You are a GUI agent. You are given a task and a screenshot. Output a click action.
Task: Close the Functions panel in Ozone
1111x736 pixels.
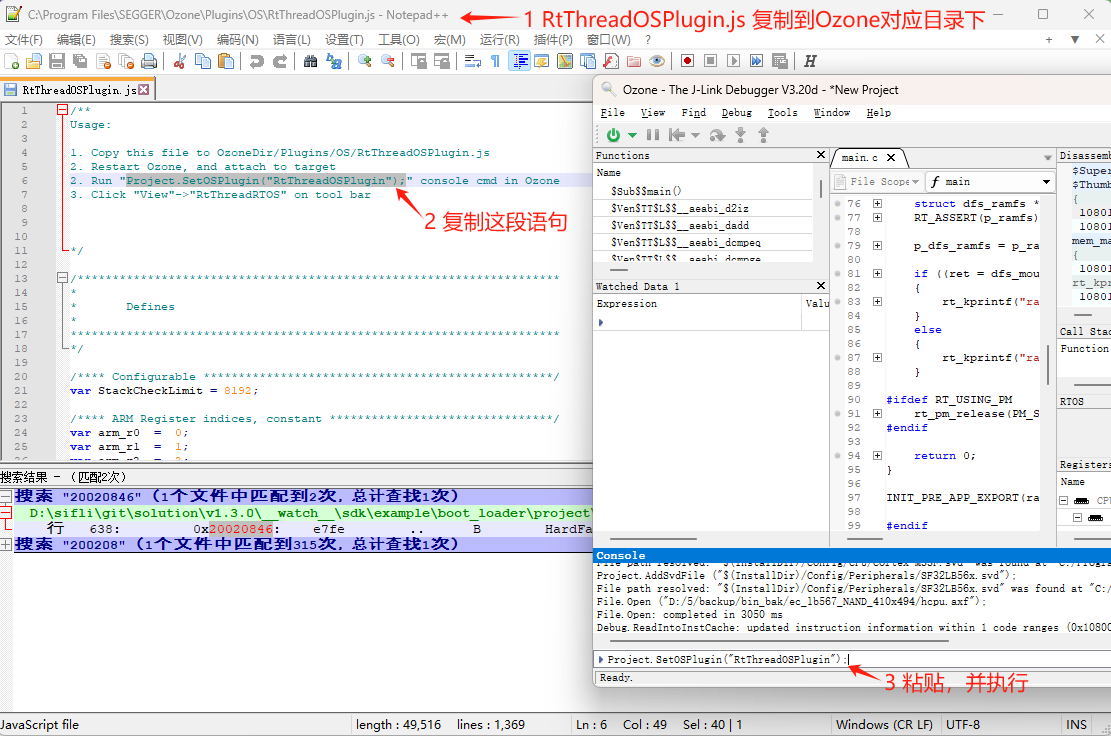tap(820, 155)
